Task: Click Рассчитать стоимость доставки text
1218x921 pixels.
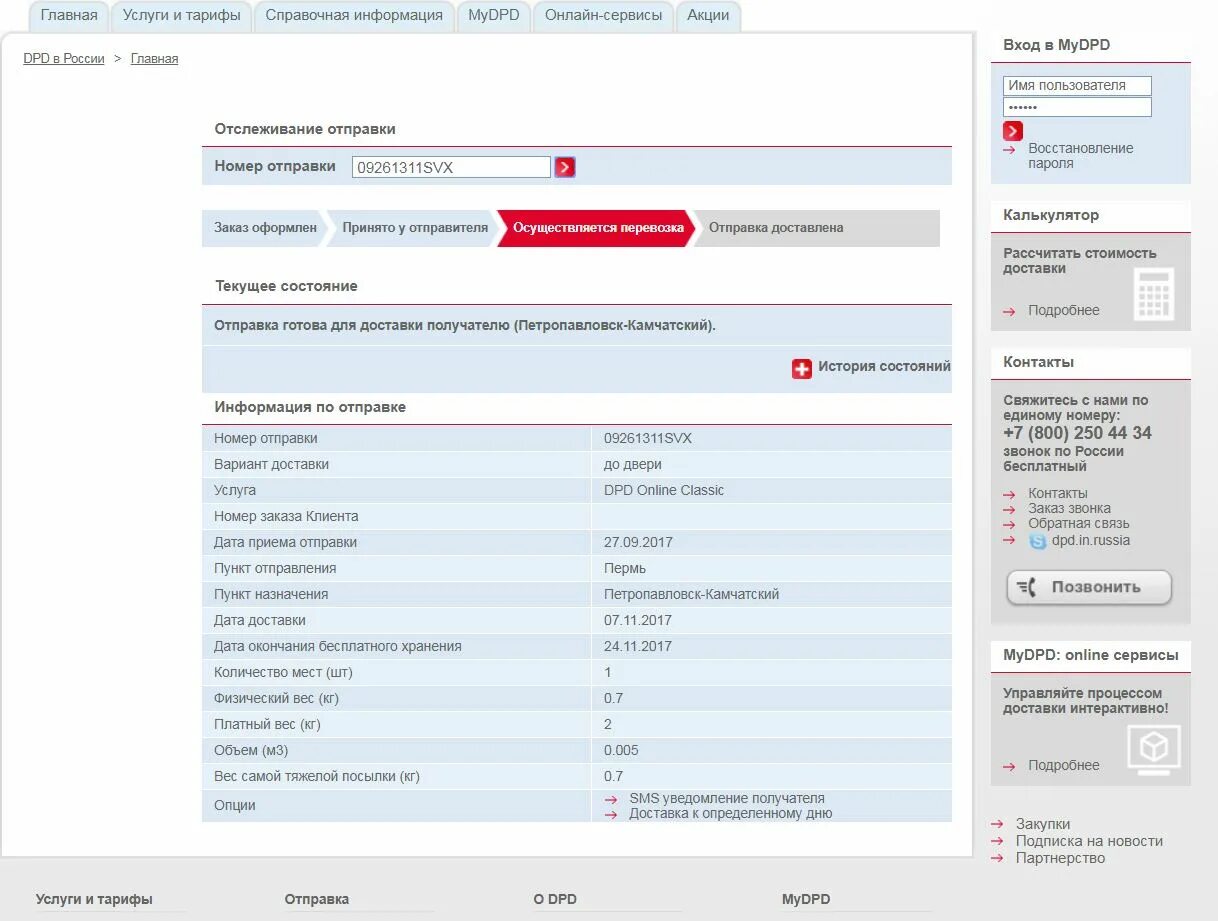Action: pos(1079,261)
